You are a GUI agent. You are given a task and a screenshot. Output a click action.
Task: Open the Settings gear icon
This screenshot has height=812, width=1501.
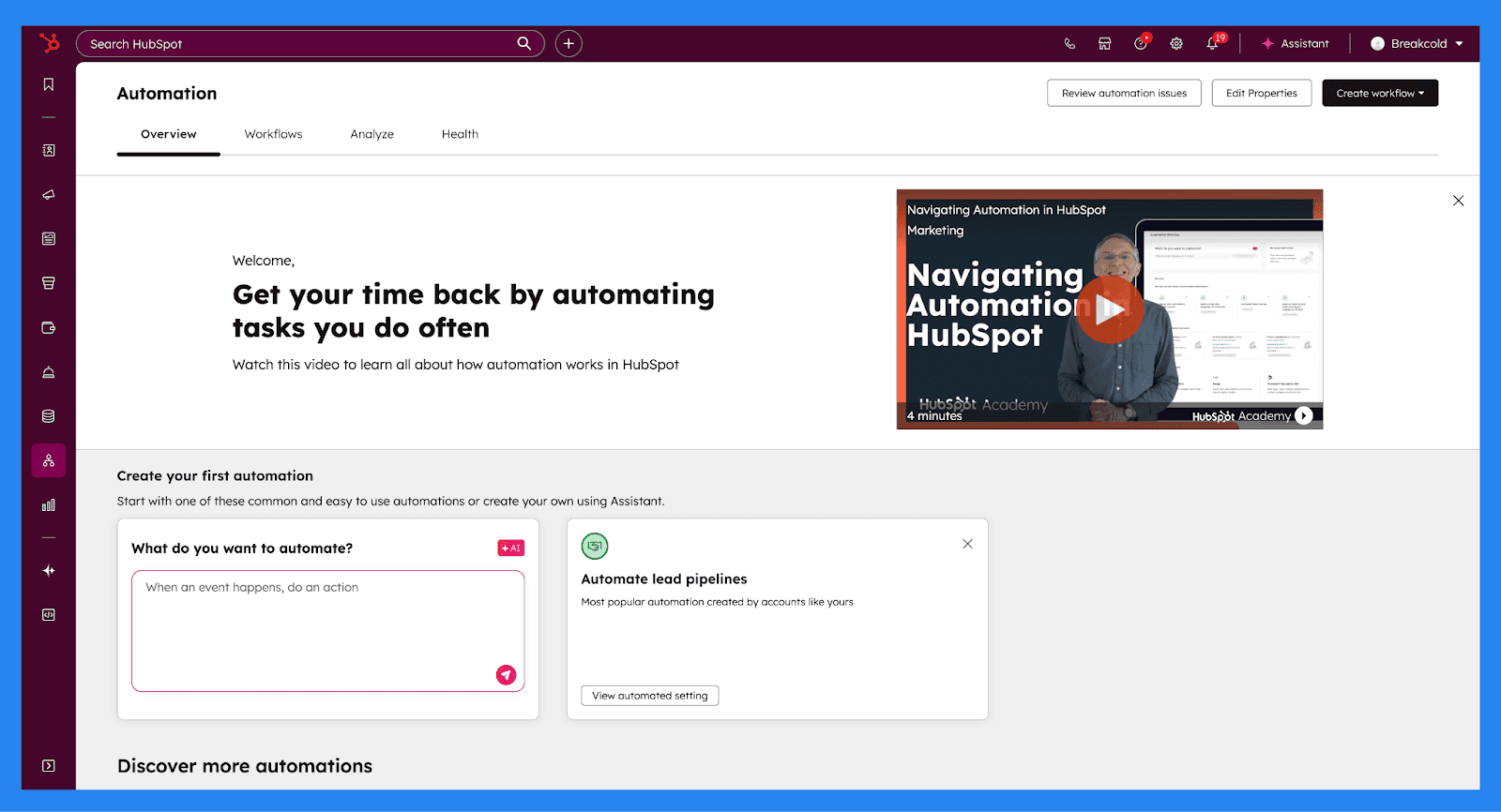1176,43
